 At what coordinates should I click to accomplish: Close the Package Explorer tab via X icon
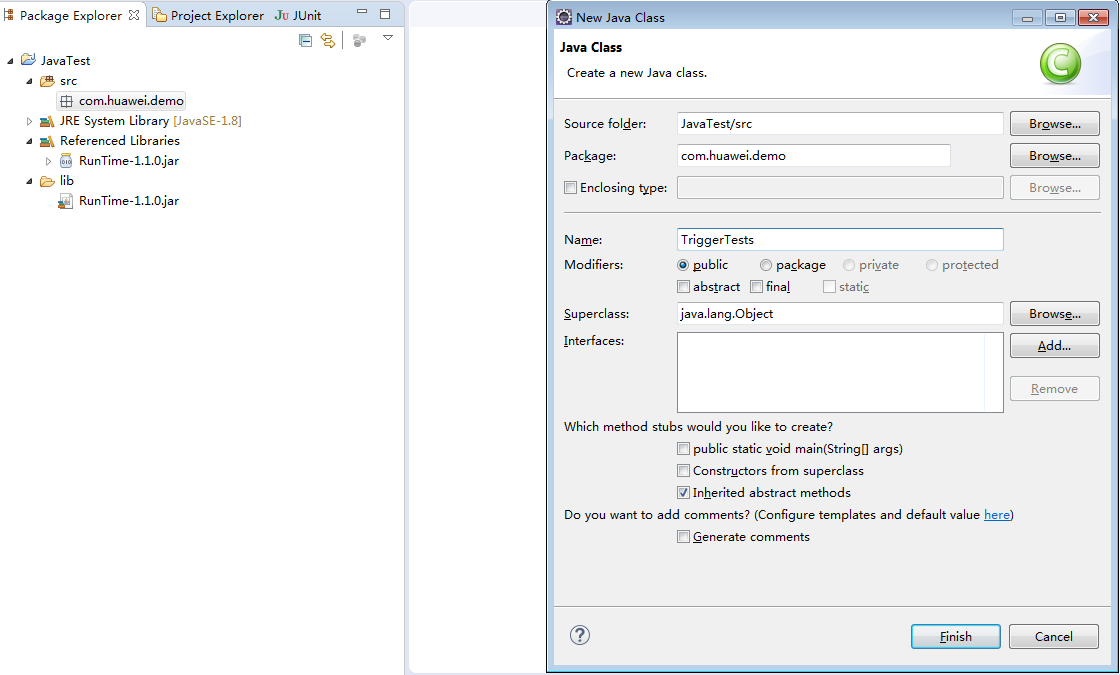(x=134, y=15)
